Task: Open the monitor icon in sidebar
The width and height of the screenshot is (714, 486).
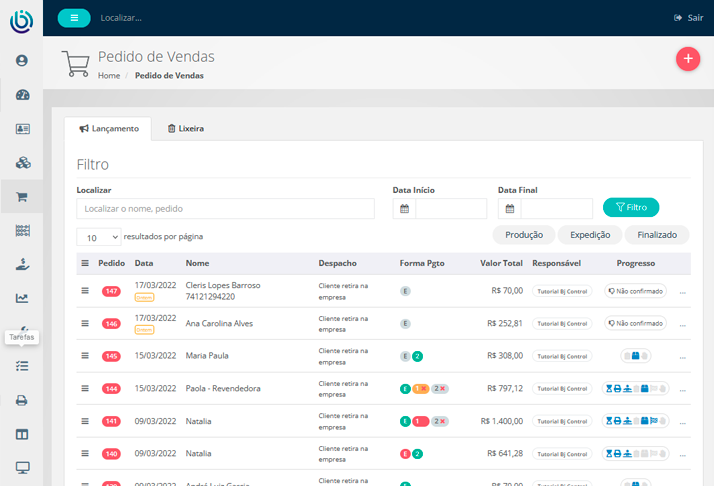Action: [22, 467]
